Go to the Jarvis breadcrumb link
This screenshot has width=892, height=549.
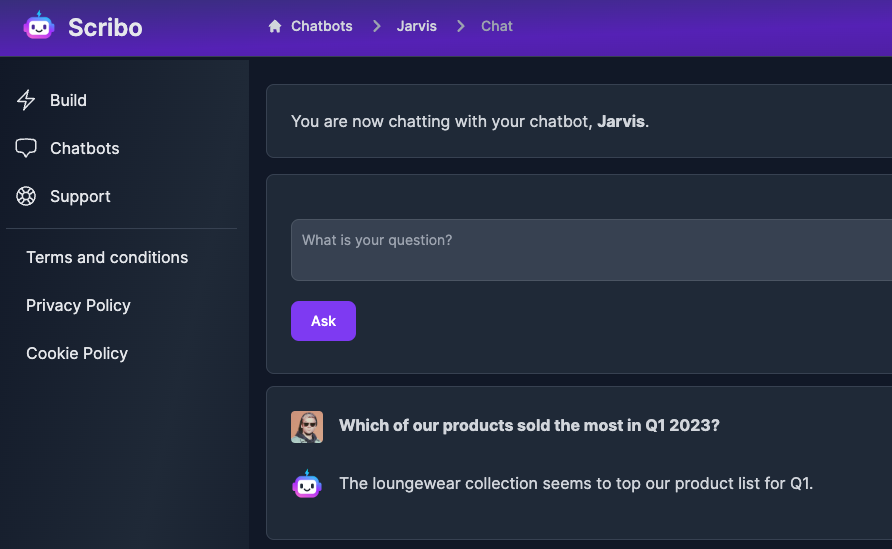[416, 26]
